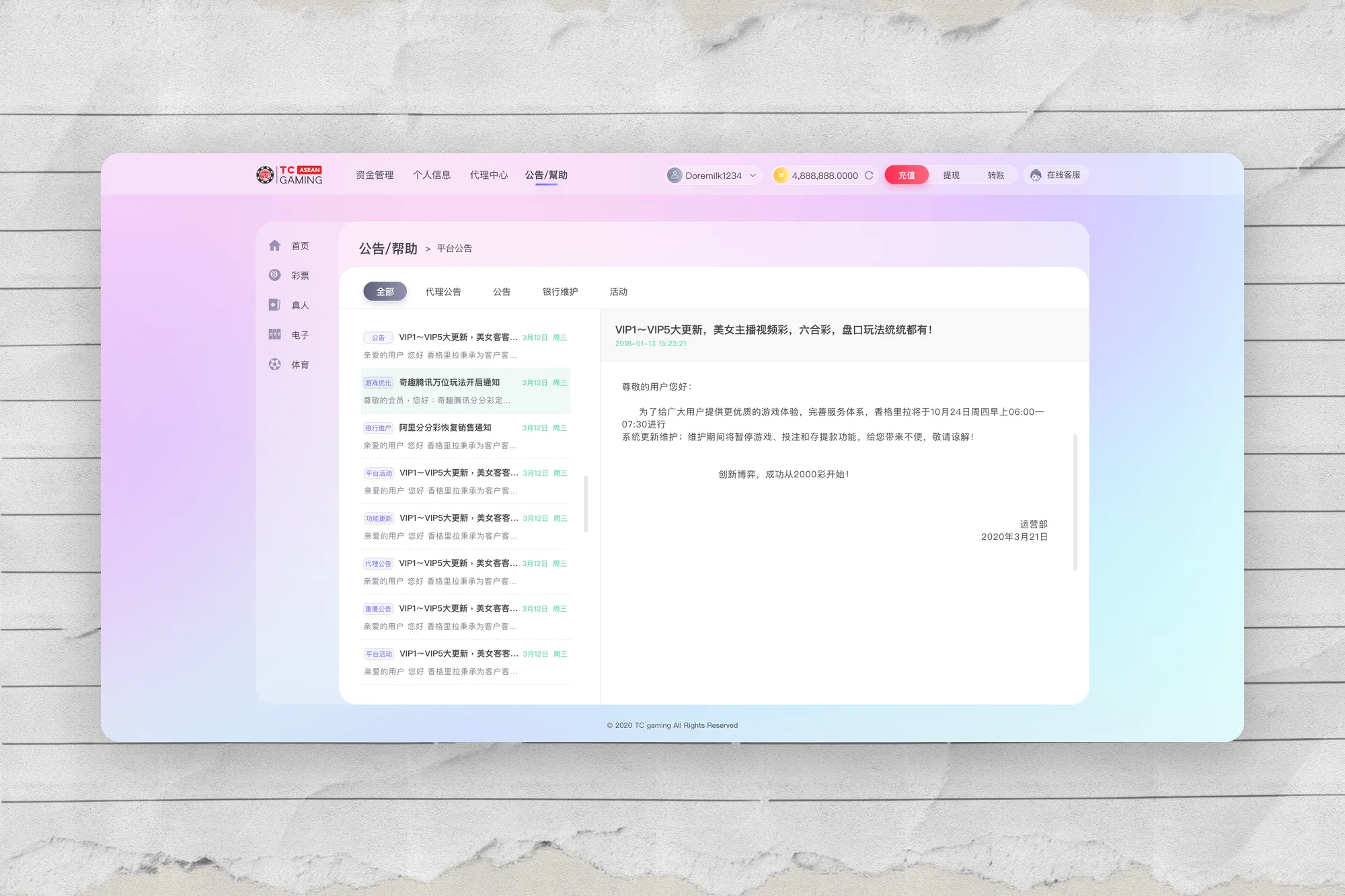The width and height of the screenshot is (1345, 896).
Task: Open the 奇趣腾讯万位玩法开启通知 notice
Action: [x=465, y=391]
